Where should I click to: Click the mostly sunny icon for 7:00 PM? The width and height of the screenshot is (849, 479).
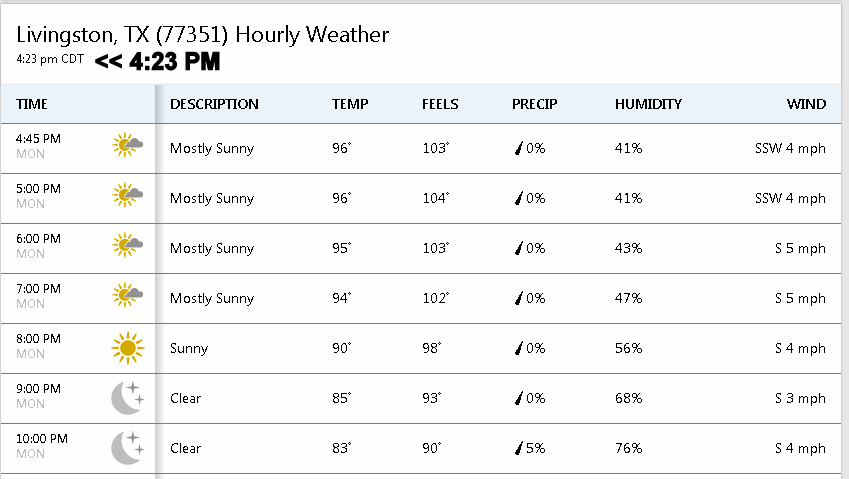pos(127,296)
